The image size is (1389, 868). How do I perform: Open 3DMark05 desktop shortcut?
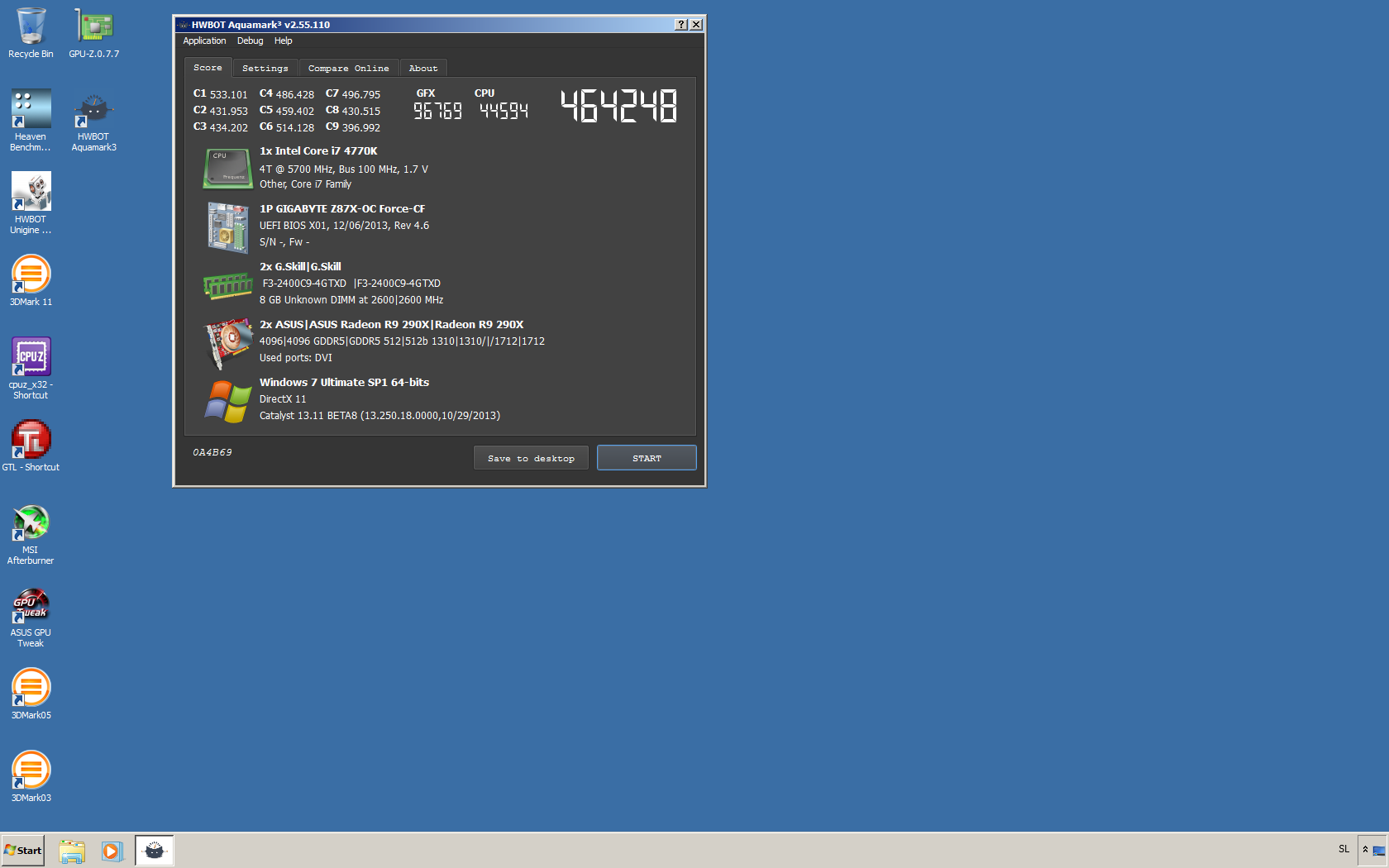(x=31, y=694)
